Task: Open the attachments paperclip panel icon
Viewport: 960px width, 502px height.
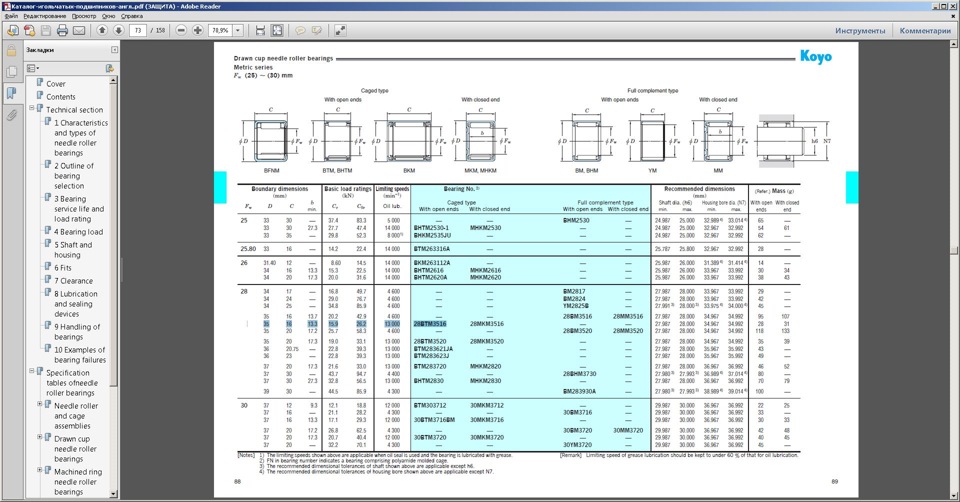Action: [x=11, y=114]
